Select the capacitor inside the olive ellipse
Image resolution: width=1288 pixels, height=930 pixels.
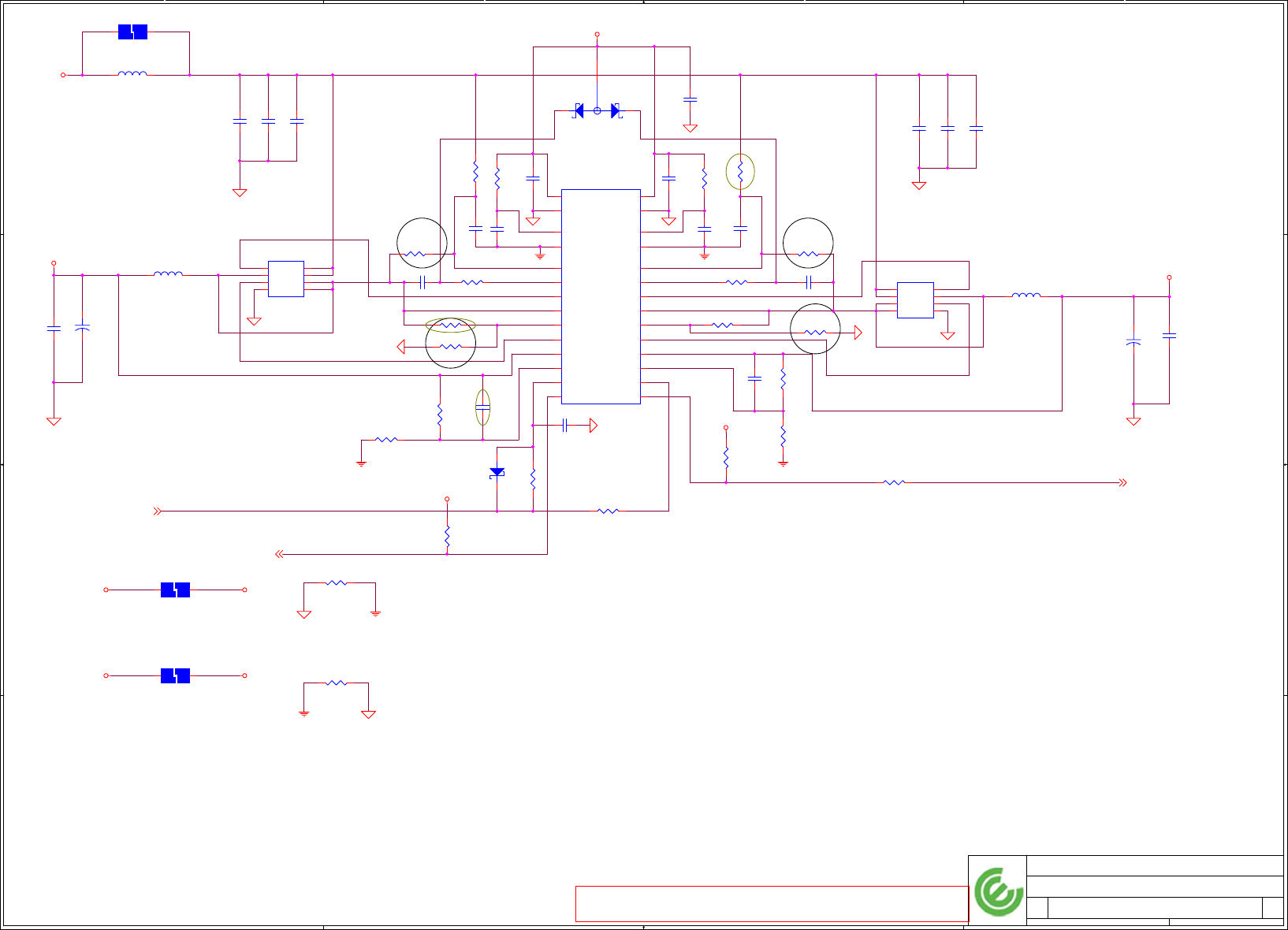coord(482,407)
